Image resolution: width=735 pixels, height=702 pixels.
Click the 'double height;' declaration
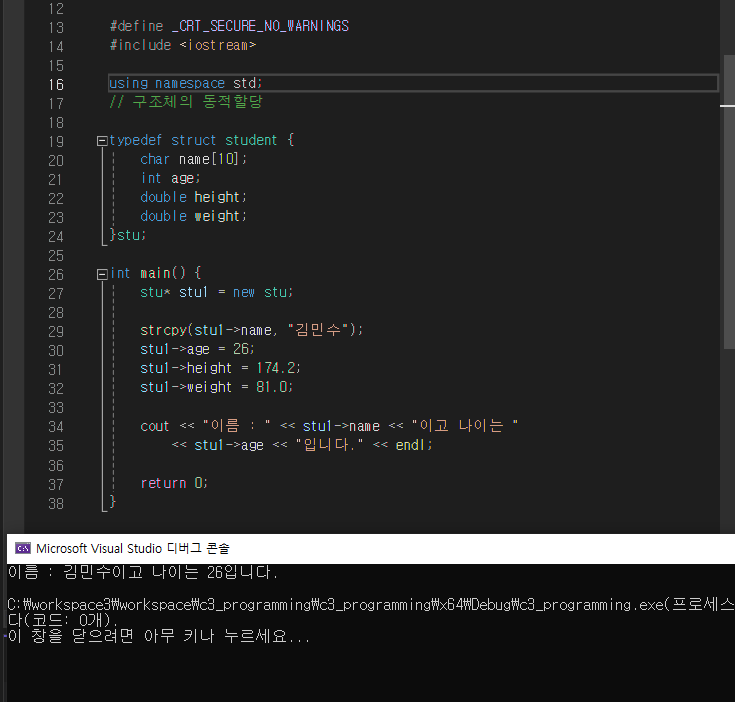pos(193,197)
